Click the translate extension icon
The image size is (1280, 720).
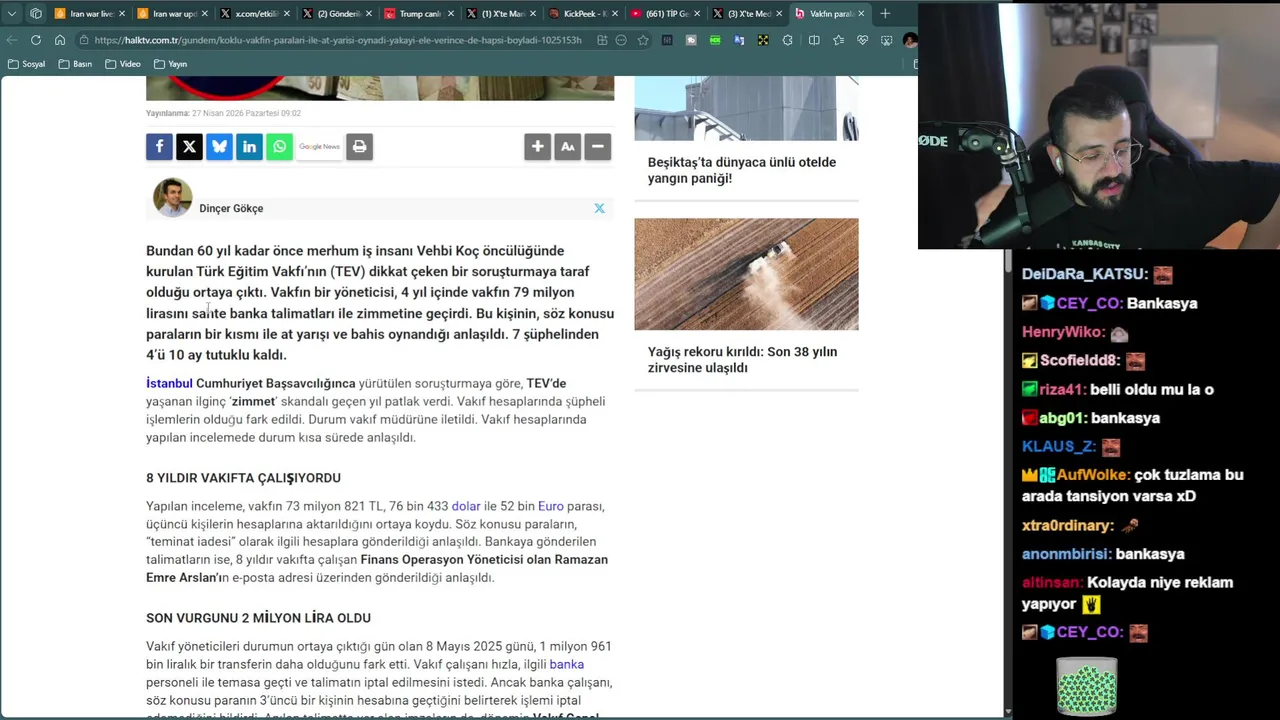tap(739, 40)
